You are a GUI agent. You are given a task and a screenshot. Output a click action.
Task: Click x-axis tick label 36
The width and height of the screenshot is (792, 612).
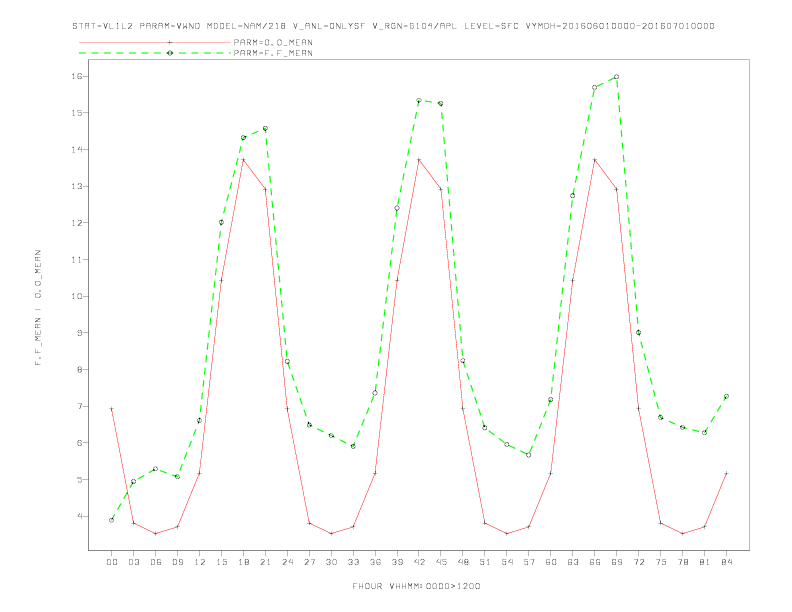coord(375,562)
